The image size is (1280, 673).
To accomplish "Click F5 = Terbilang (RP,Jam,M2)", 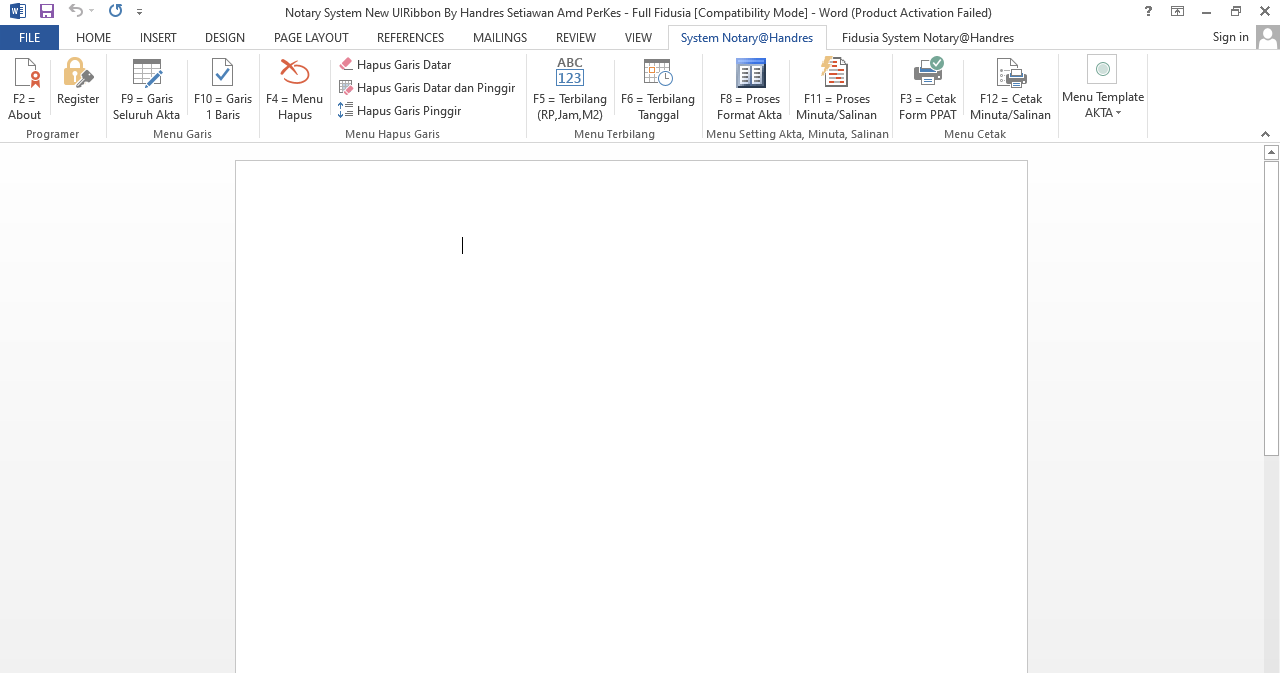I will click(x=570, y=89).
